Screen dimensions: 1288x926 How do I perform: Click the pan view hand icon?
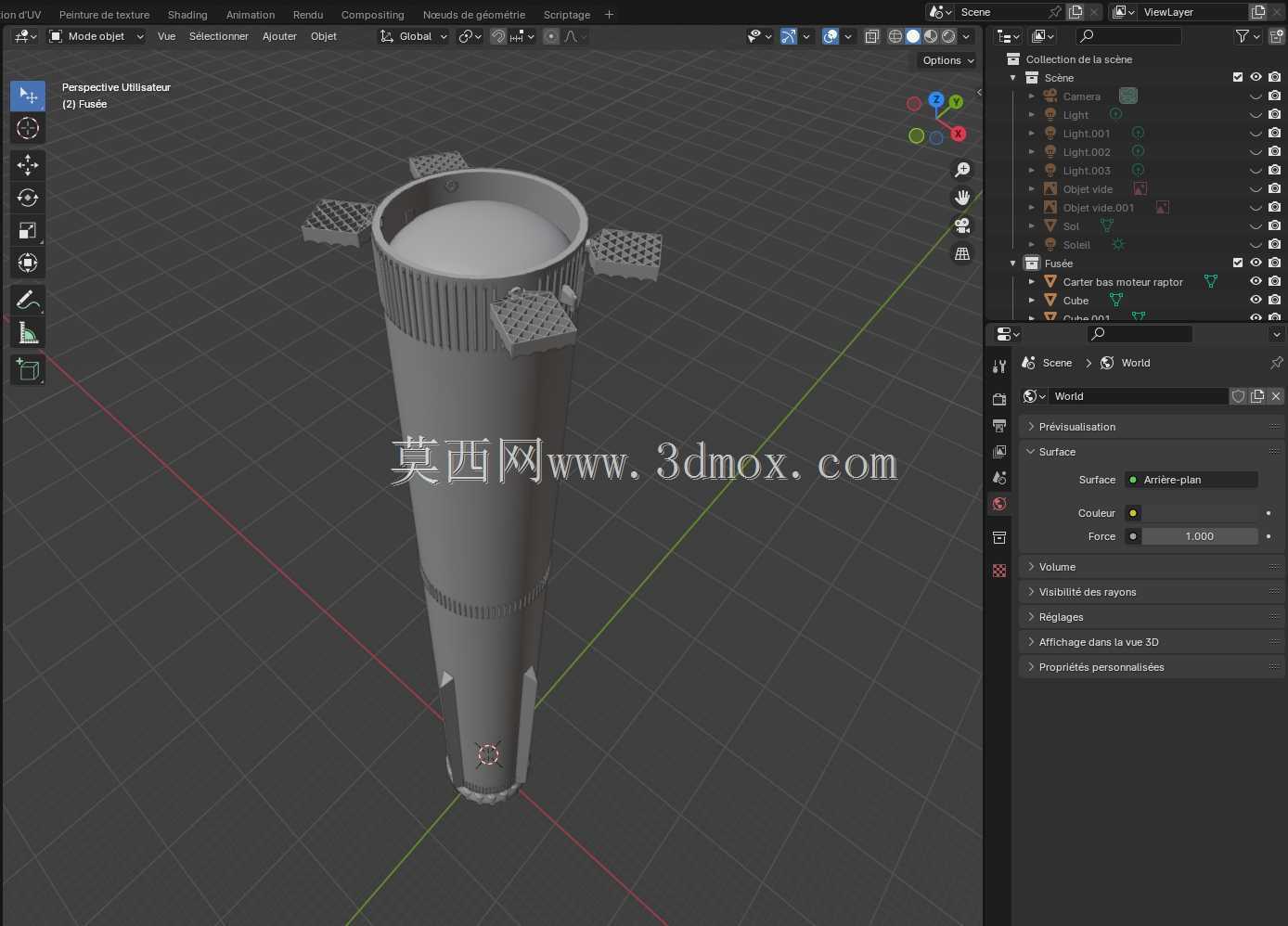point(962,198)
